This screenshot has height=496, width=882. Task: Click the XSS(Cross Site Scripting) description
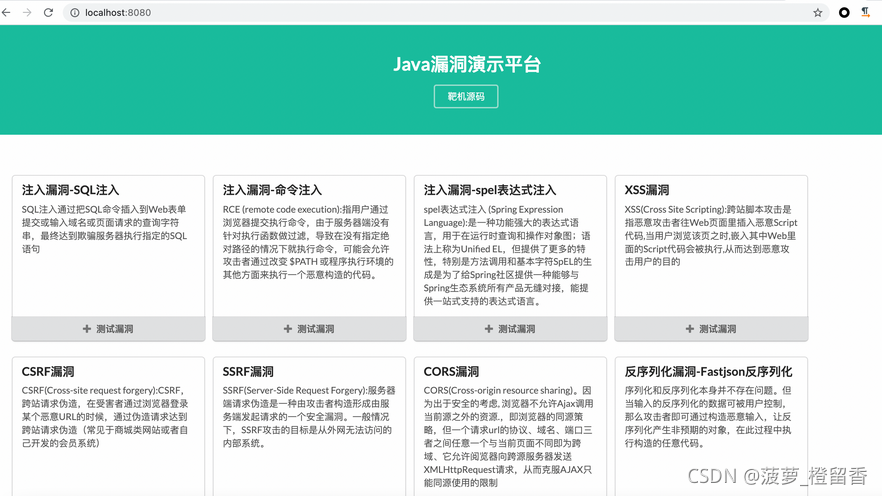tap(711, 235)
